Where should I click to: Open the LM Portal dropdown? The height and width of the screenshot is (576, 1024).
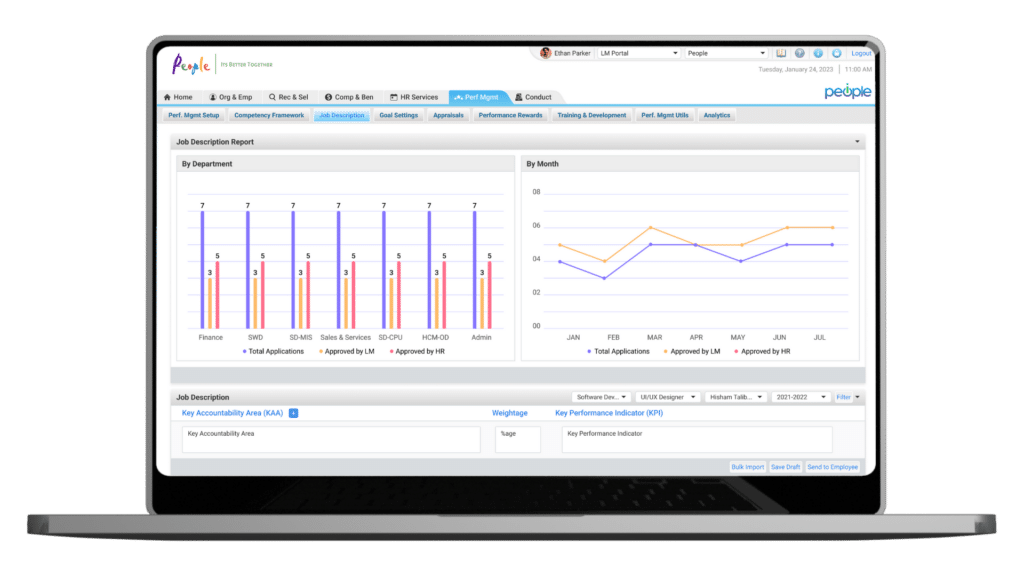(x=638, y=53)
